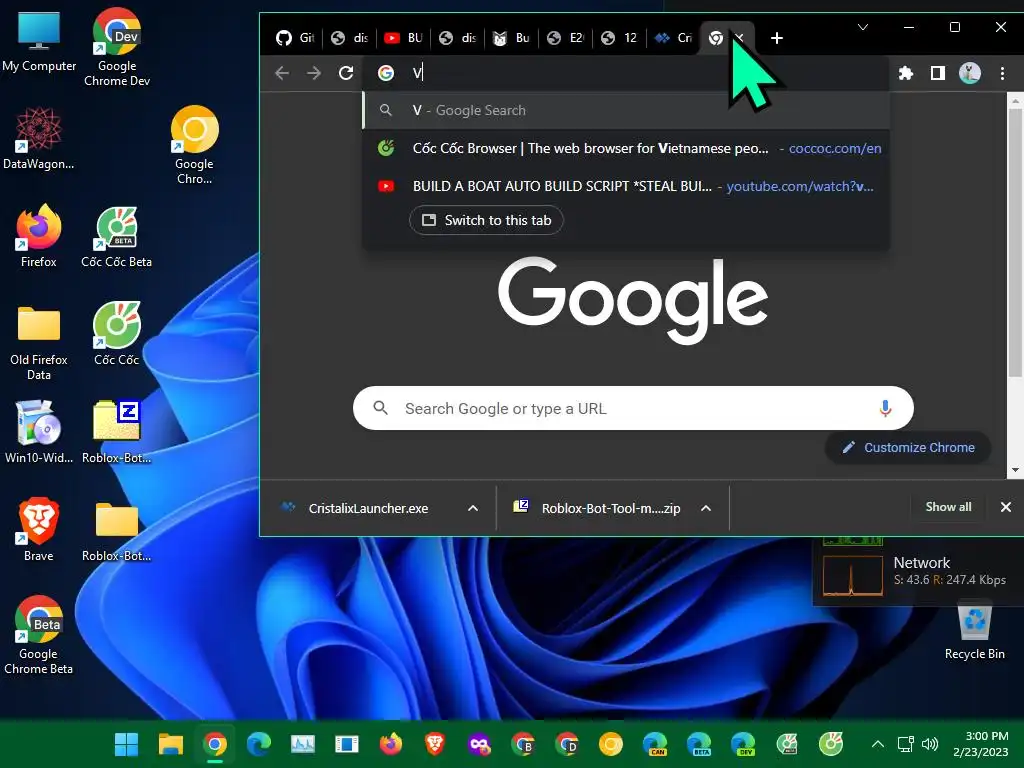Select the DataWagon desktop shortcut
The image size is (1024, 768).
click(x=39, y=138)
